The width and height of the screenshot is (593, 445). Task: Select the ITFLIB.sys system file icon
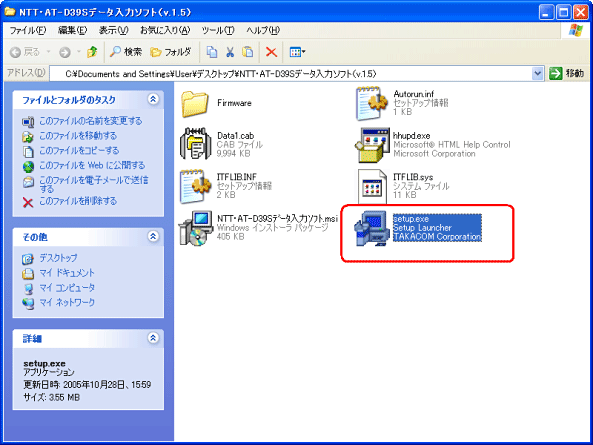pyautogui.click(x=373, y=186)
